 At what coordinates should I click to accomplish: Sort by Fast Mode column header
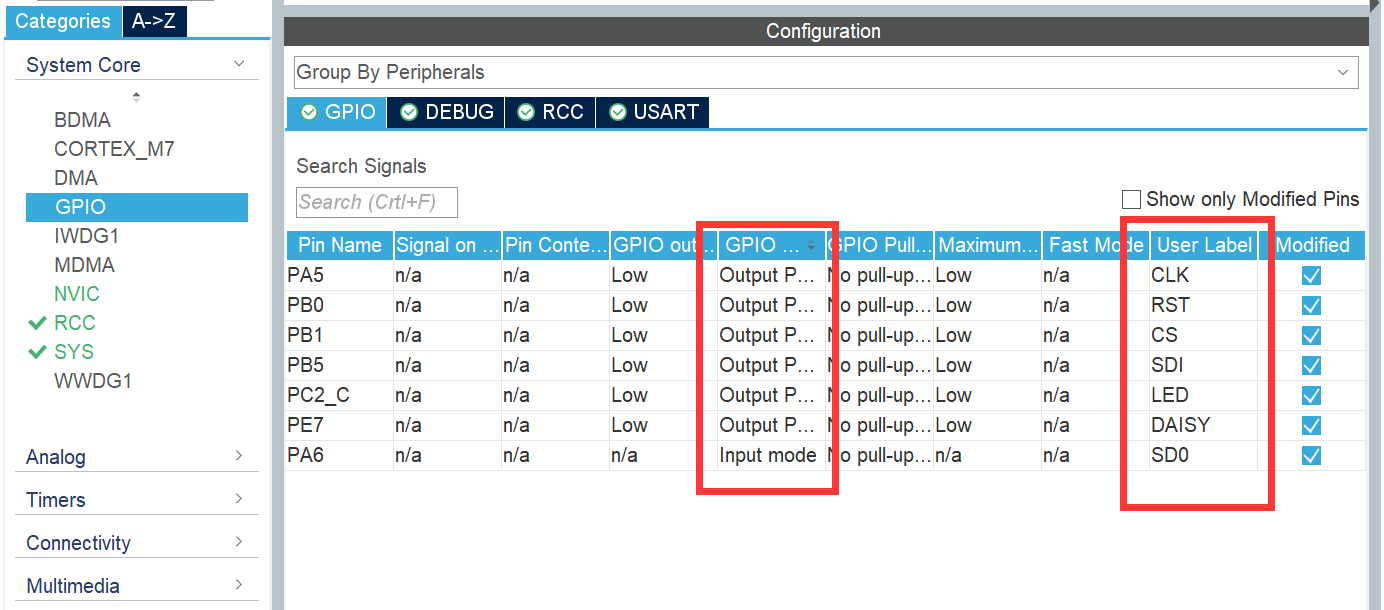(x=1095, y=245)
